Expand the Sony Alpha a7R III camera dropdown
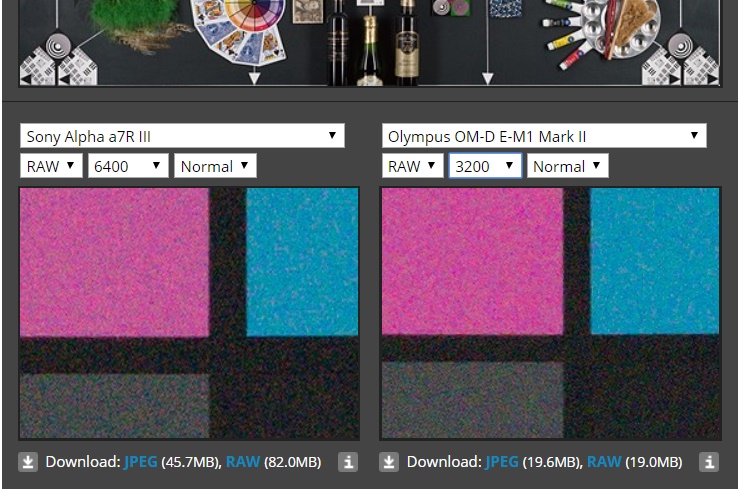This screenshot has width=738, height=489. click(182, 136)
